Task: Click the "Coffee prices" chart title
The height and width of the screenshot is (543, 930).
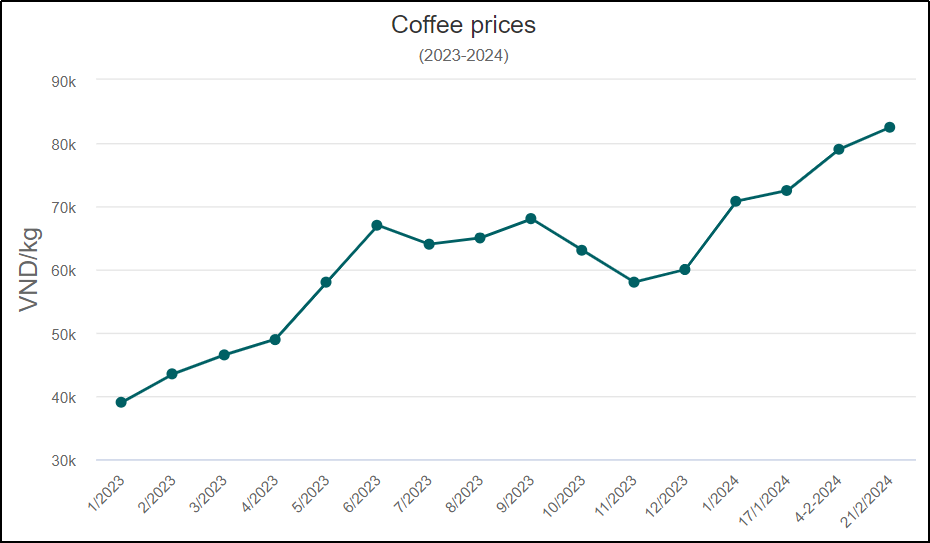Action: coord(464,25)
